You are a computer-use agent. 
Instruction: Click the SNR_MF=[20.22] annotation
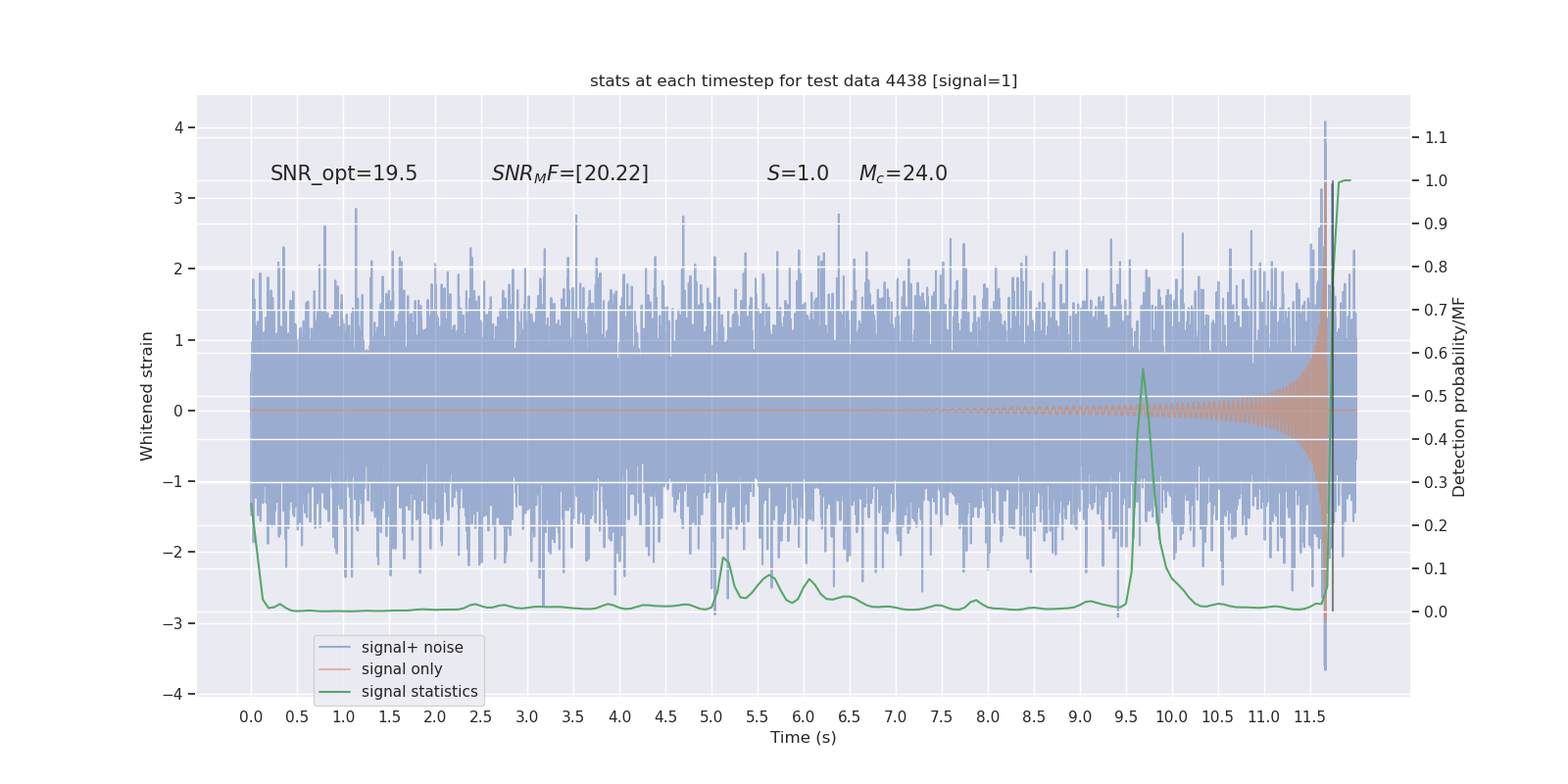click(x=570, y=173)
